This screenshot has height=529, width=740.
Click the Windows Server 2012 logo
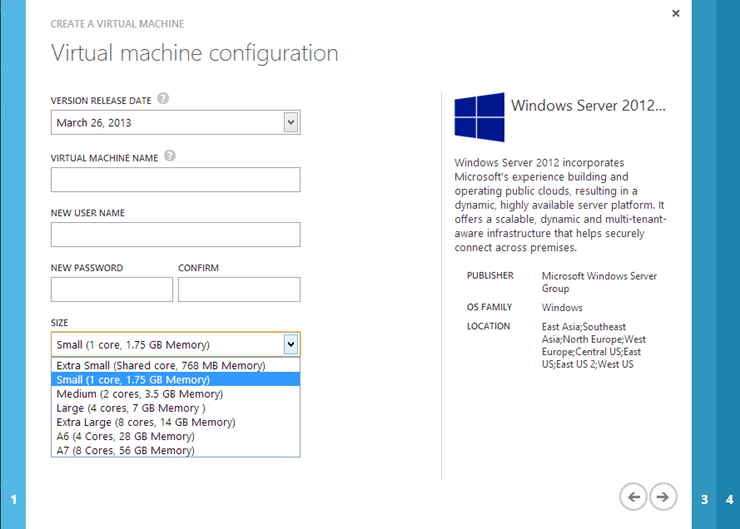[479, 117]
